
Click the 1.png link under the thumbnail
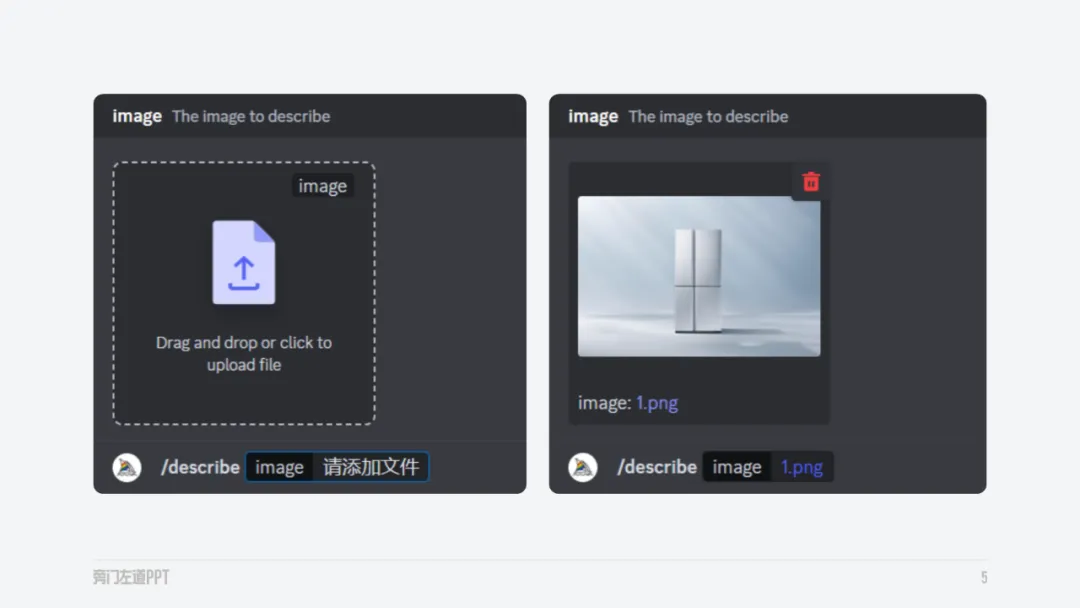coord(656,403)
